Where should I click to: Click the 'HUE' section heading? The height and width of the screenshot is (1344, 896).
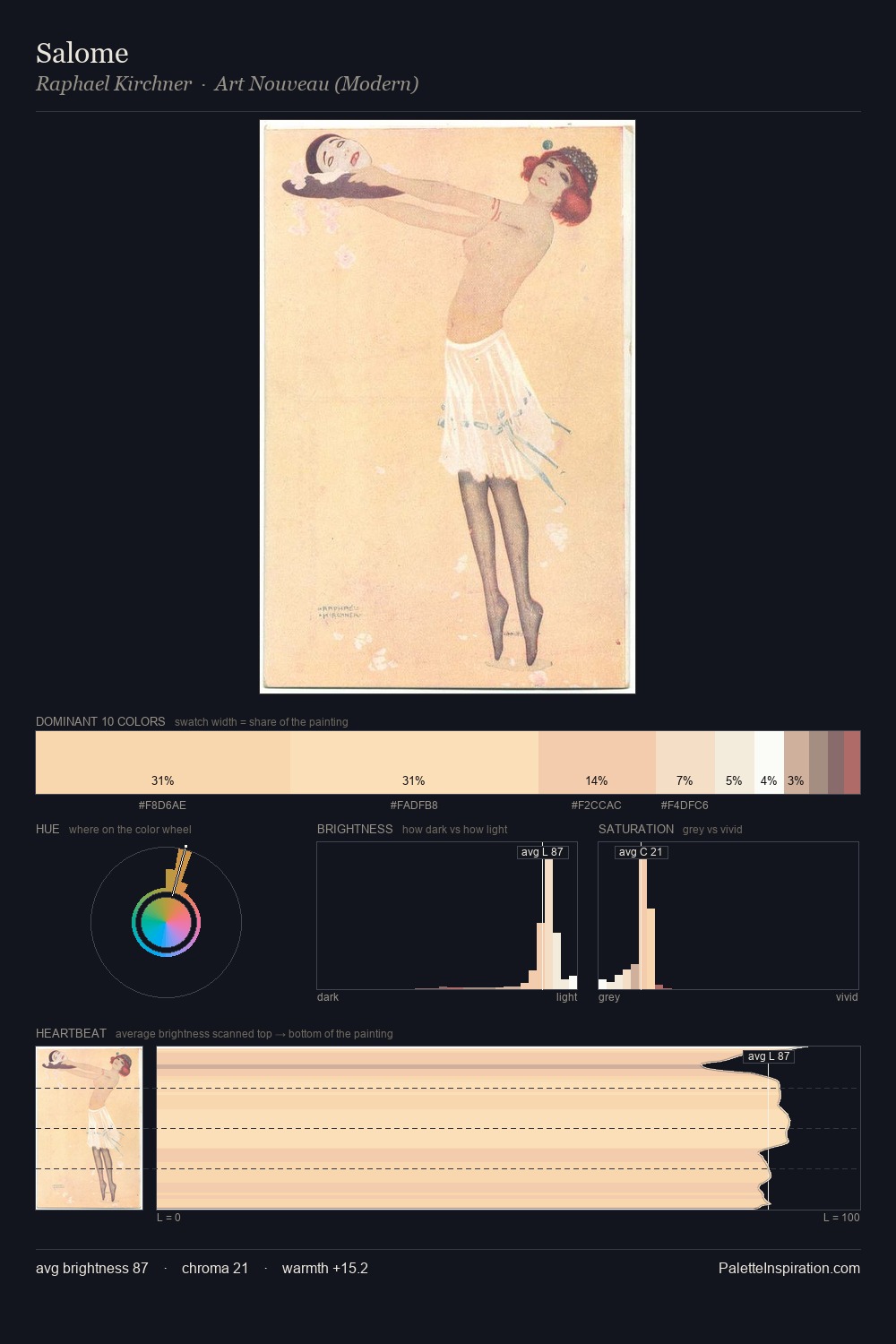click(x=47, y=829)
